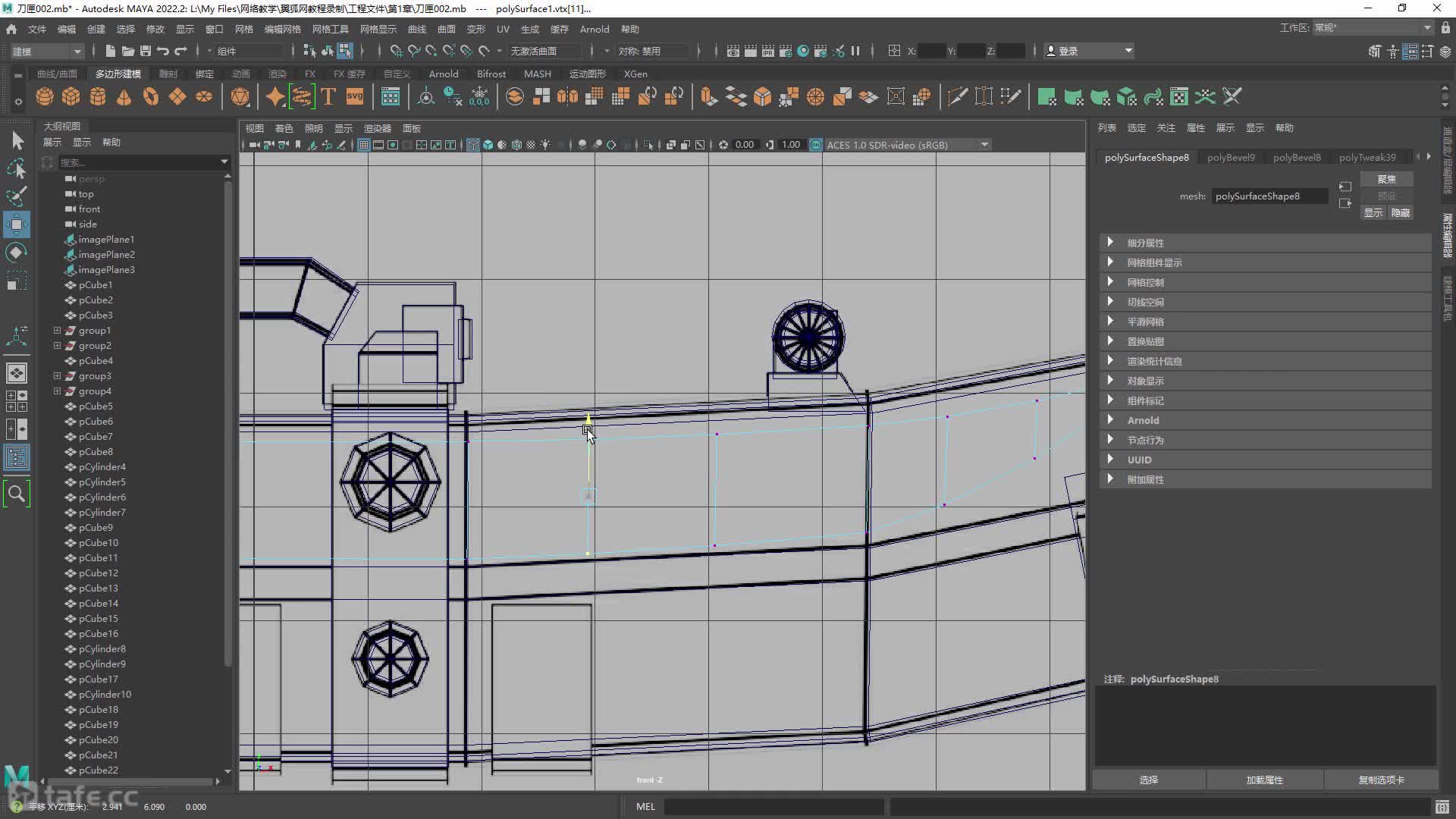Click the 复制选项卡 button
The width and height of the screenshot is (1456, 819).
1381,780
